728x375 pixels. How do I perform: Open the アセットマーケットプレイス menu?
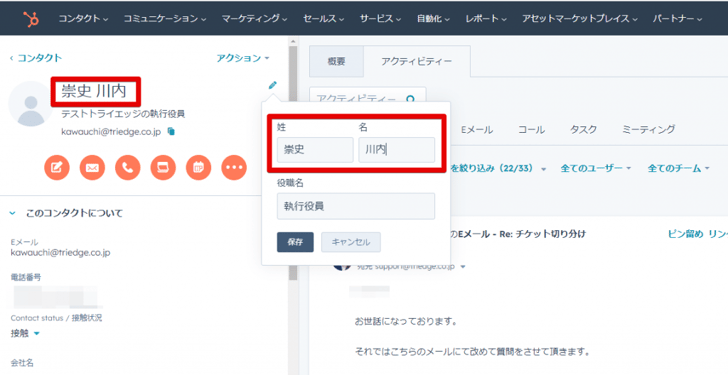coord(579,19)
